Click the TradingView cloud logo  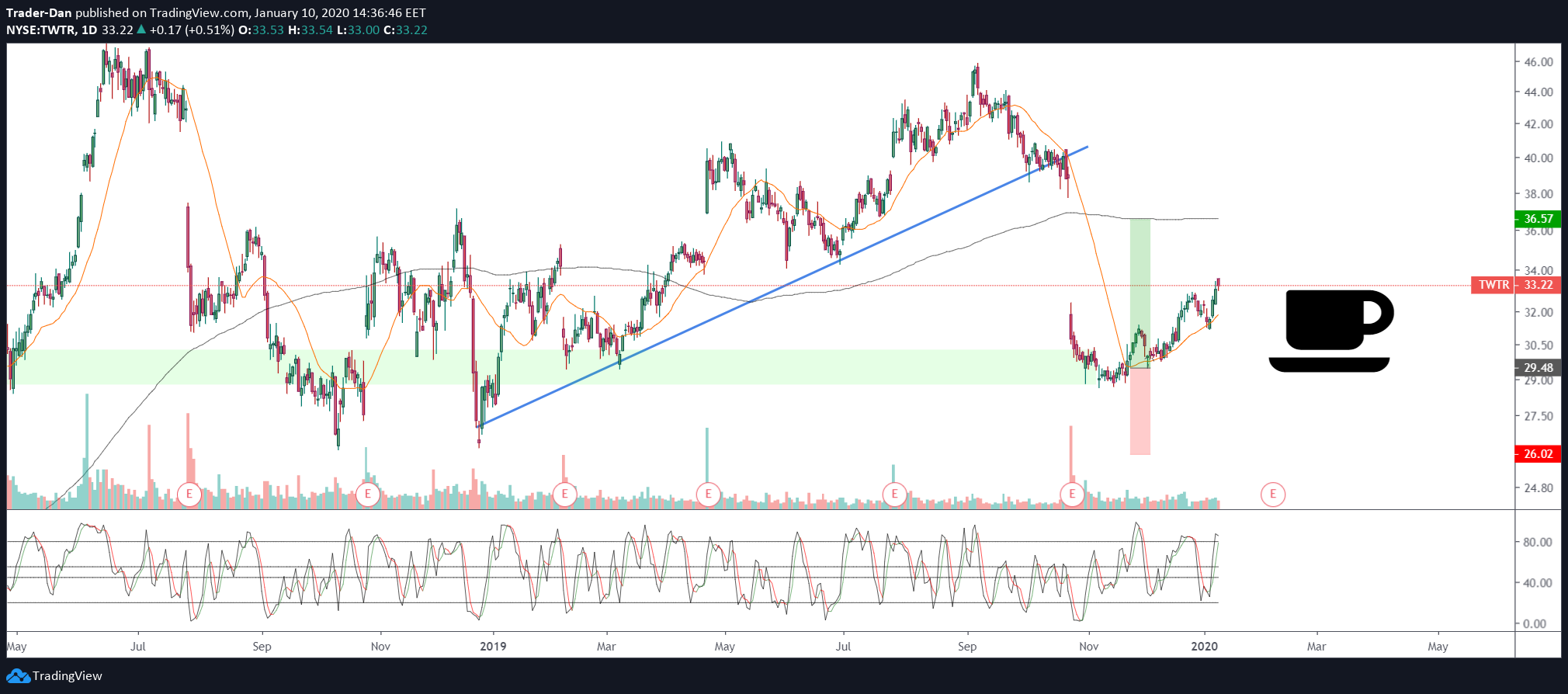(x=18, y=676)
